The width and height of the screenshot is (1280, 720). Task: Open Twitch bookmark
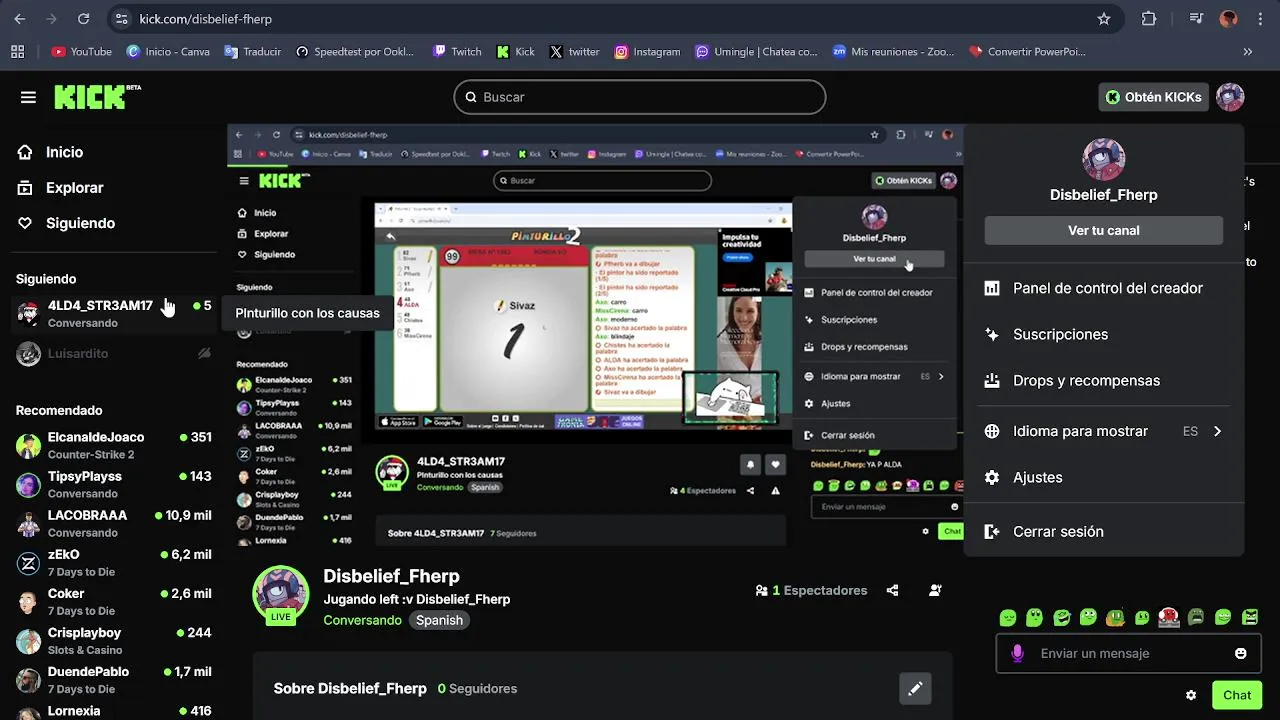tap(457, 51)
